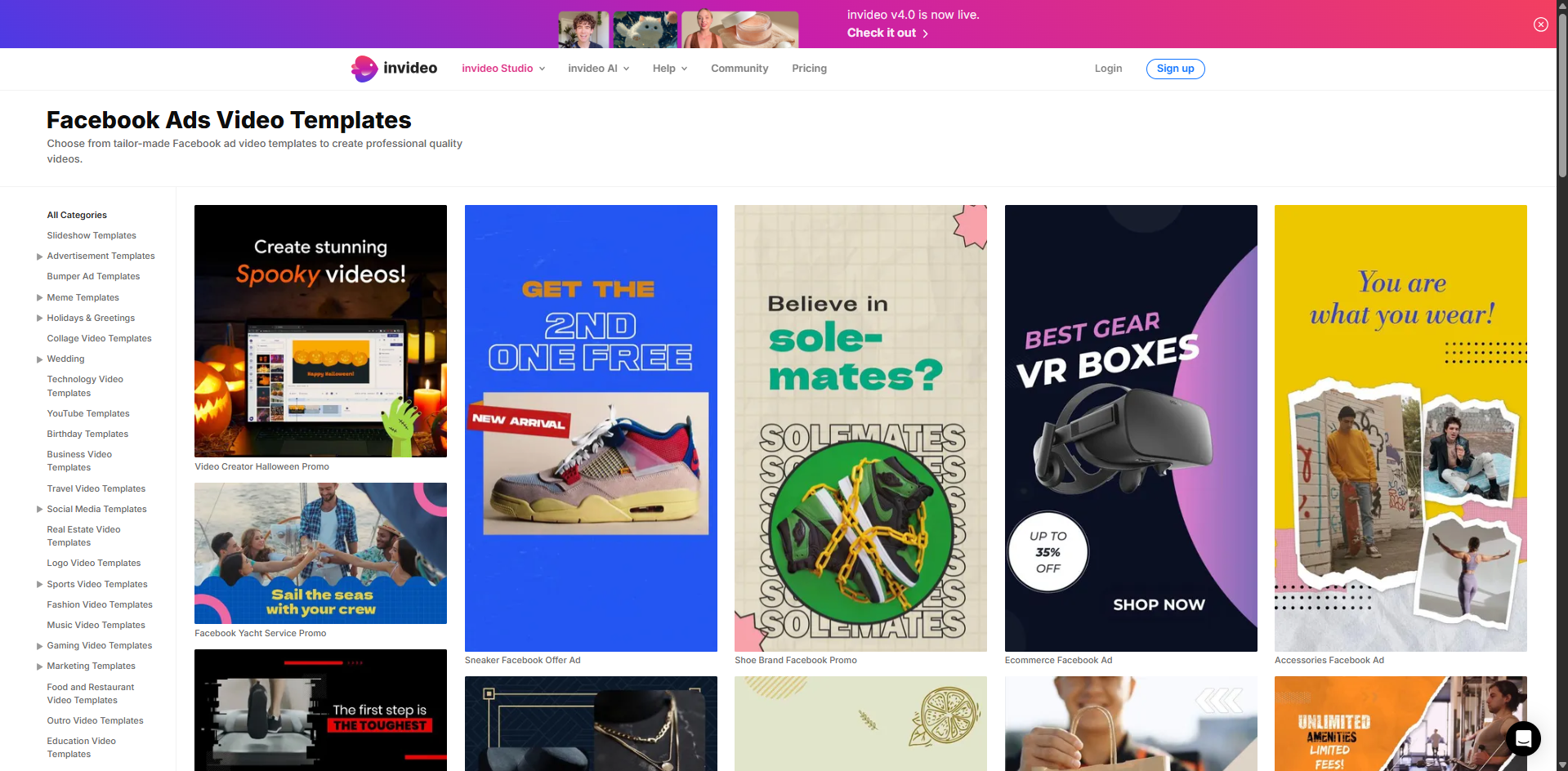Open the invideo Studio dropdown
This screenshot has width=1568, height=771.
(503, 69)
